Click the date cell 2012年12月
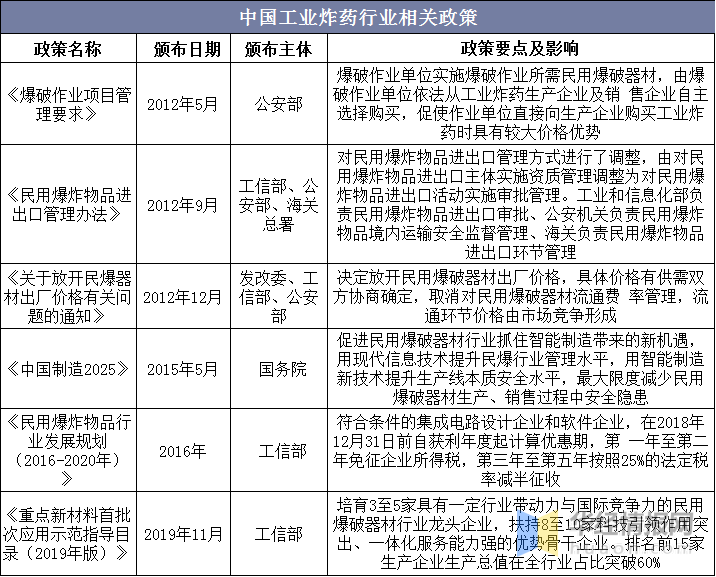Screen dimensions: 716x577 coord(182,298)
